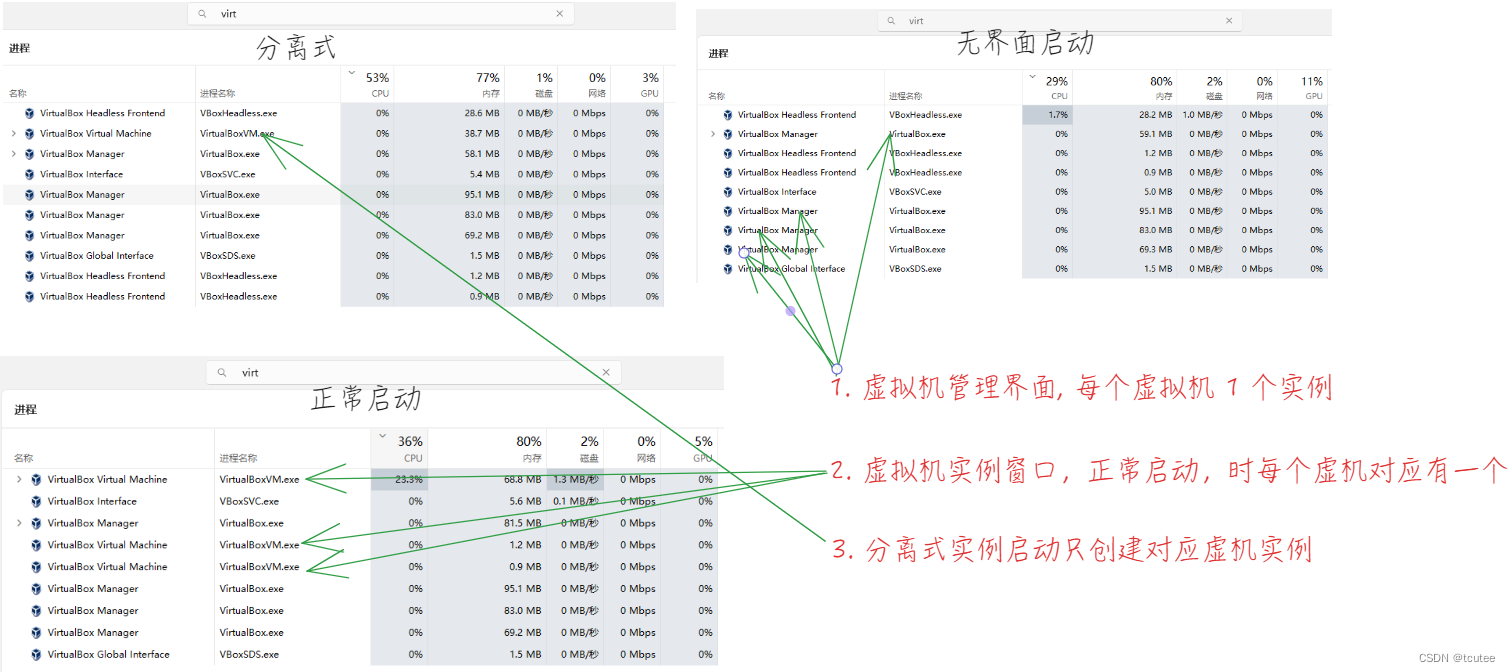Image resolution: width=1510 pixels, height=672 pixels.
Task: Click Headless Frontend 1.2 MB icon, 53% CPU panel
Action: (x=30, y=276)
